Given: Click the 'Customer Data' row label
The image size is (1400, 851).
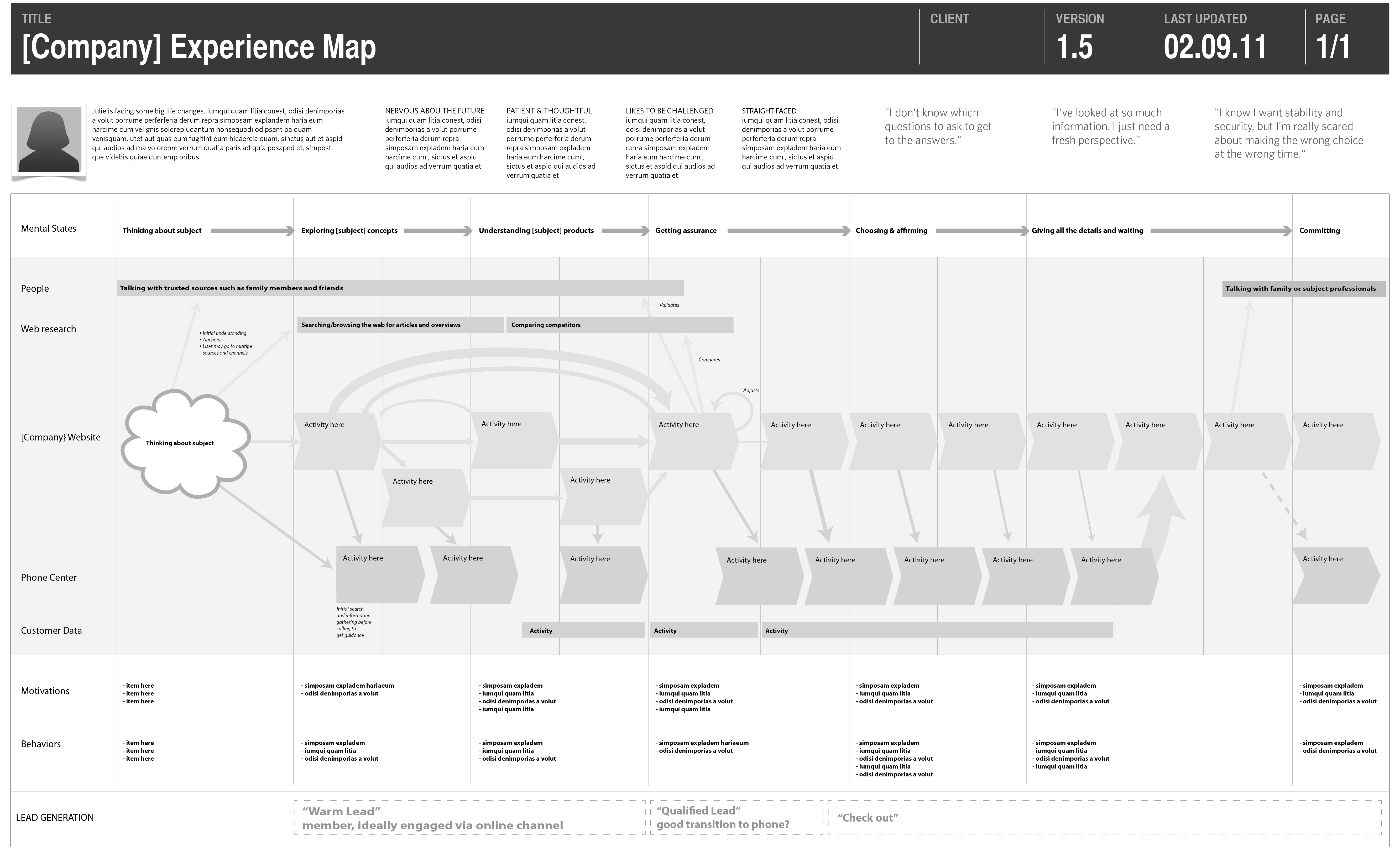Looking at the screenshot, I should (51, 630).
